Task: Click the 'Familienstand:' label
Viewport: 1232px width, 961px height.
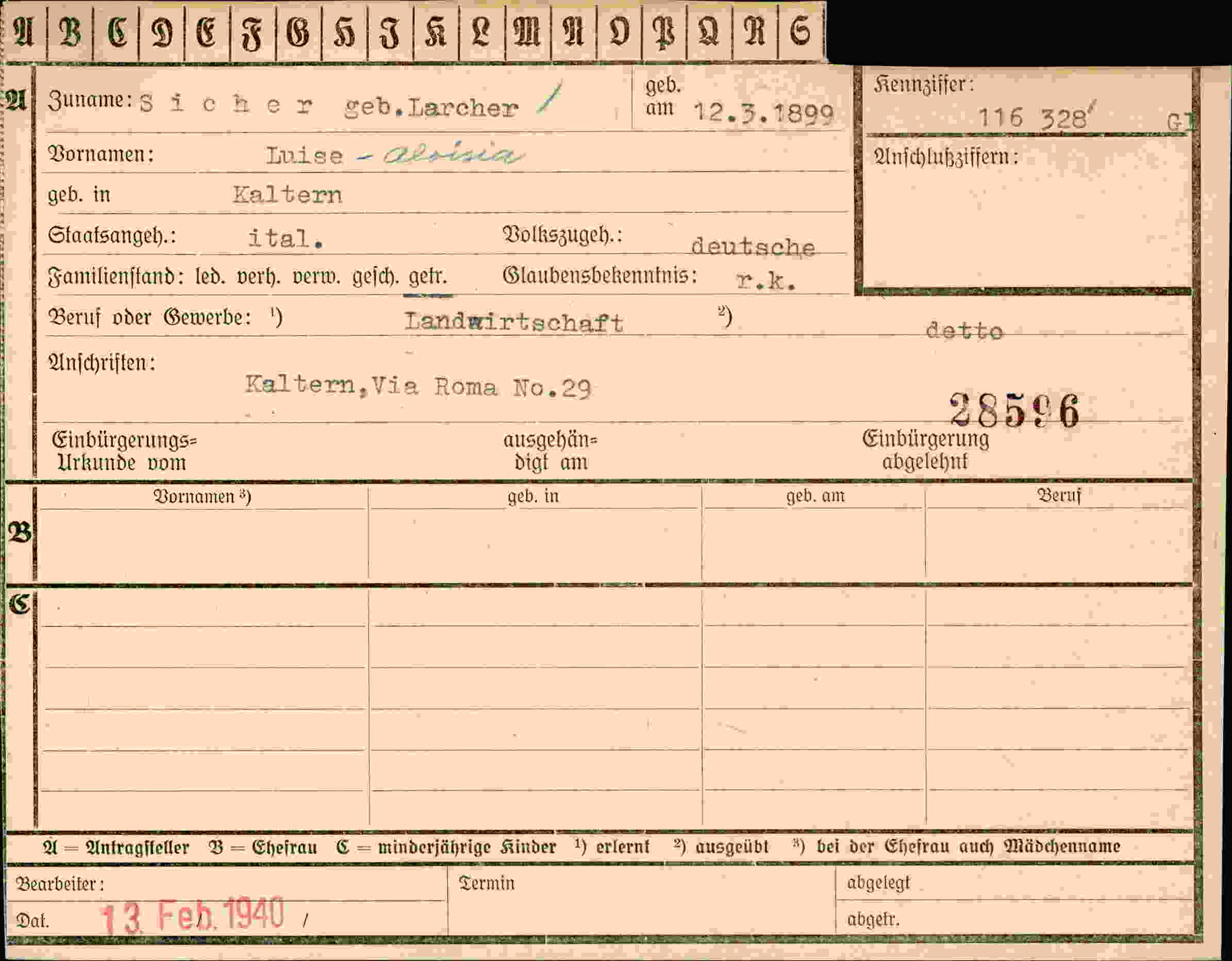Action: click(115, 277)
